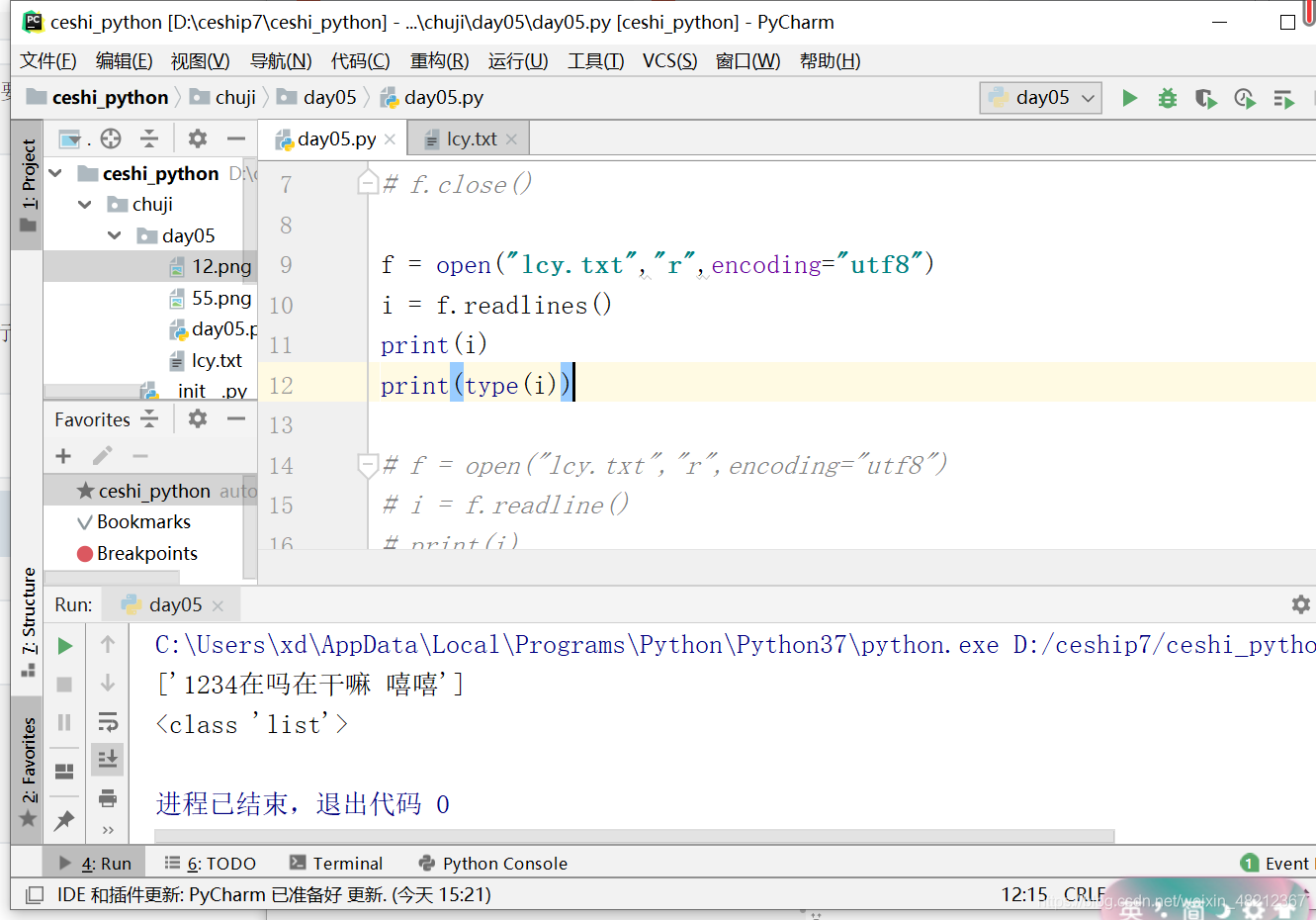
Task: Open the 代码(C) menu
Action: (x=361, y=61)
